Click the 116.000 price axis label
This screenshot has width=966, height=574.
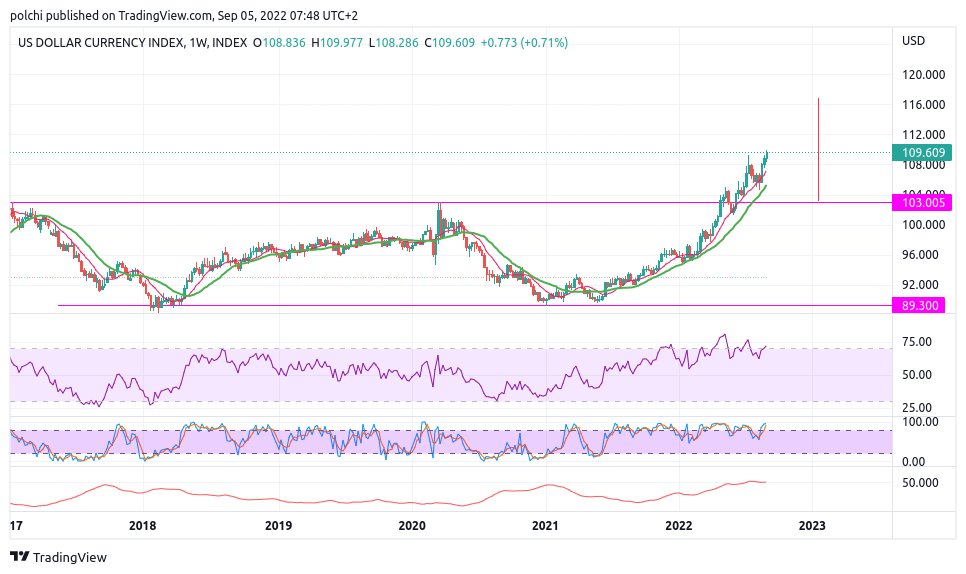(x=923, y=105)
